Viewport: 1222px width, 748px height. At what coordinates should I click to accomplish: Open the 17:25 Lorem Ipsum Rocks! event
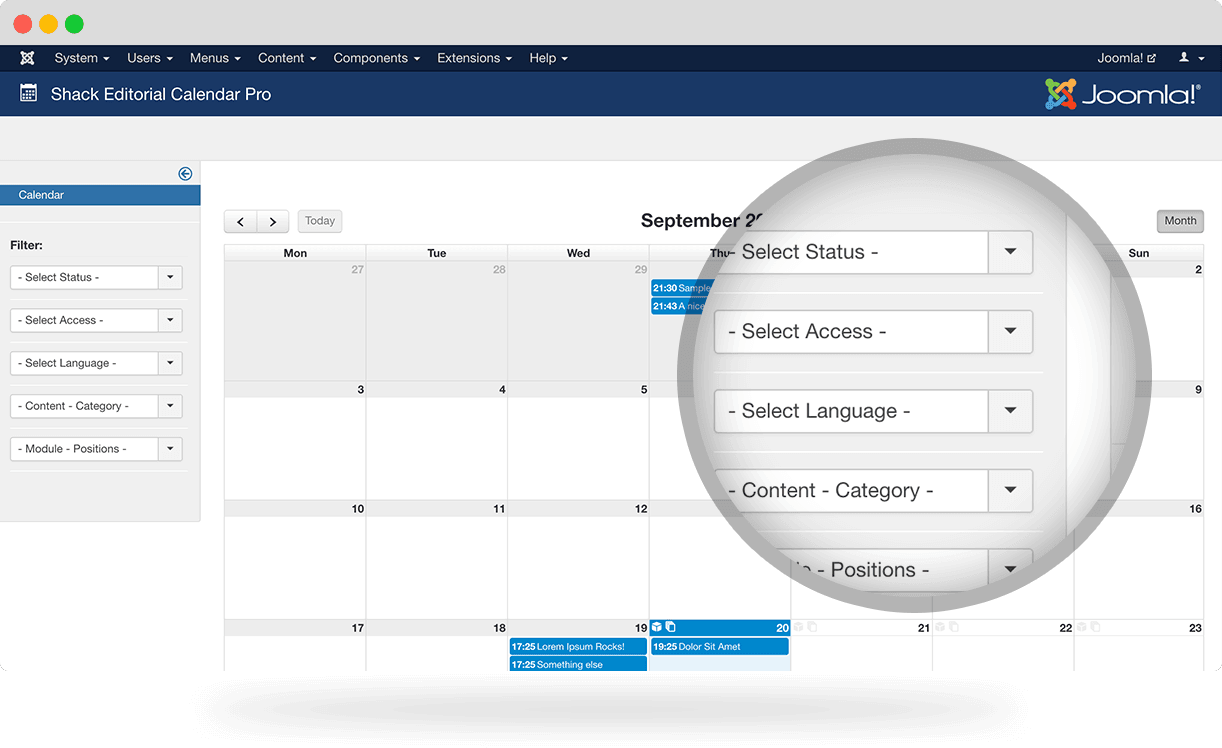coord(578,647)
